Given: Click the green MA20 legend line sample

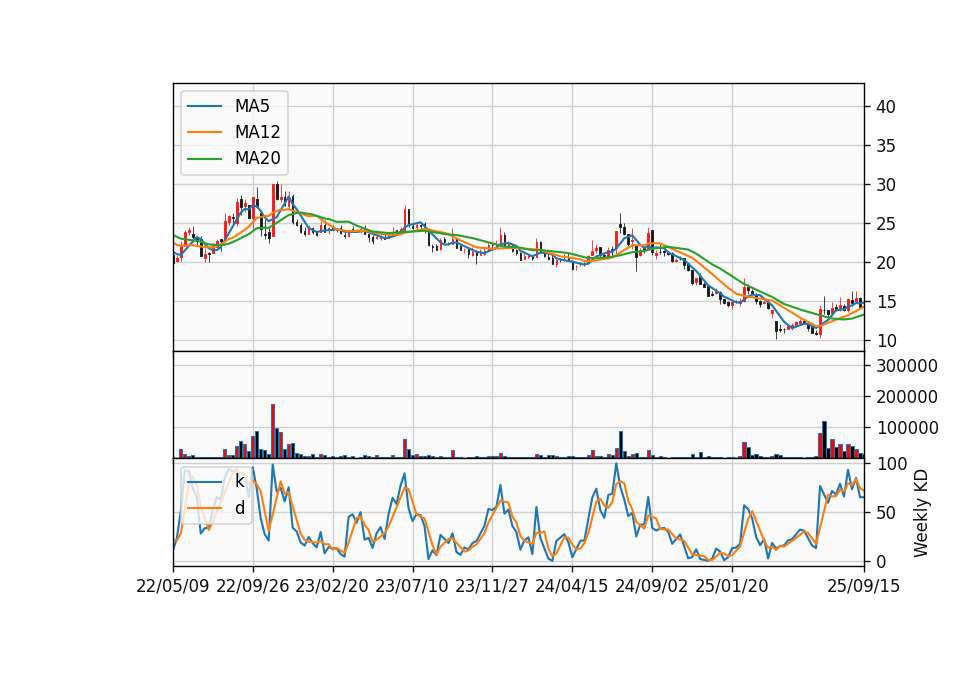Looking at the screenshot, I should coord(204,159).
